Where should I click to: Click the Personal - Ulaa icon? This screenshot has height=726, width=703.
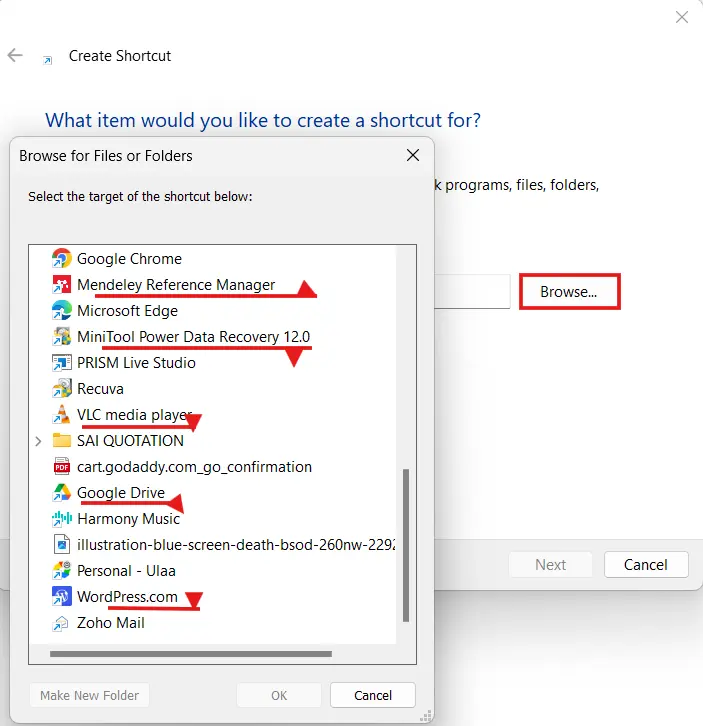point(62,570)
